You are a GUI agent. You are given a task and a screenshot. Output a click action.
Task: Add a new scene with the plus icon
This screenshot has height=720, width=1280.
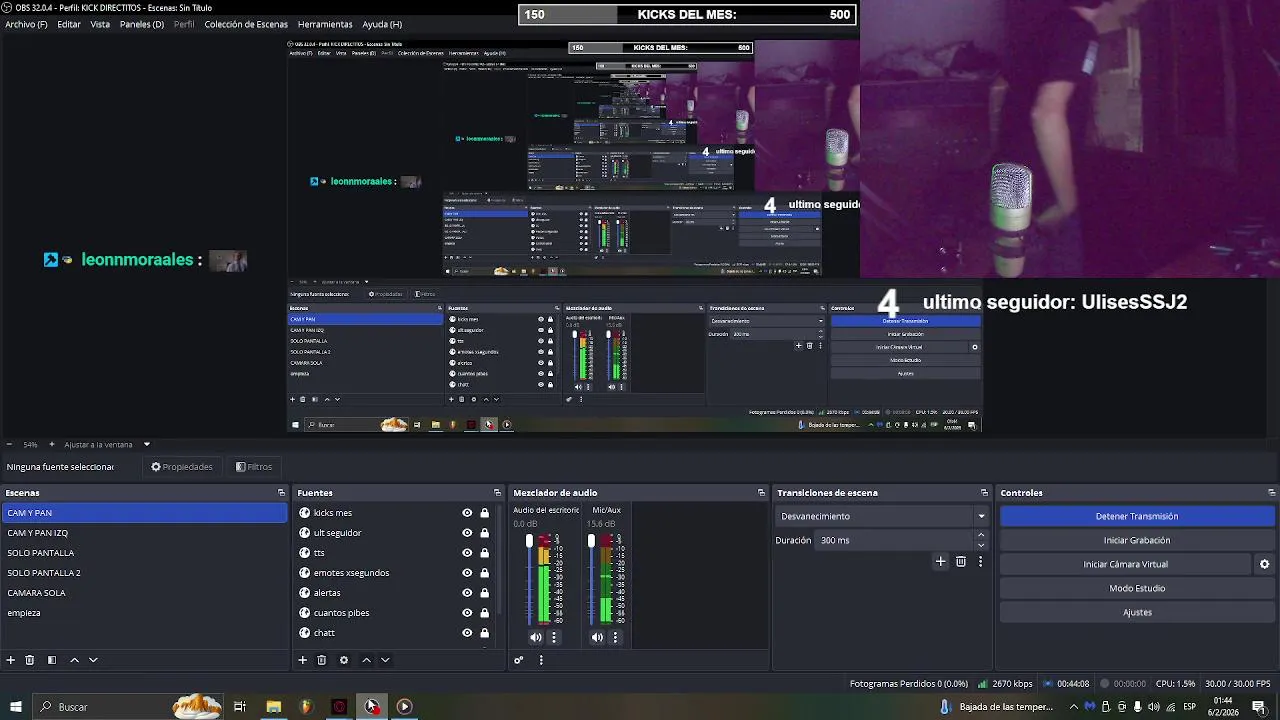(11, 660)
